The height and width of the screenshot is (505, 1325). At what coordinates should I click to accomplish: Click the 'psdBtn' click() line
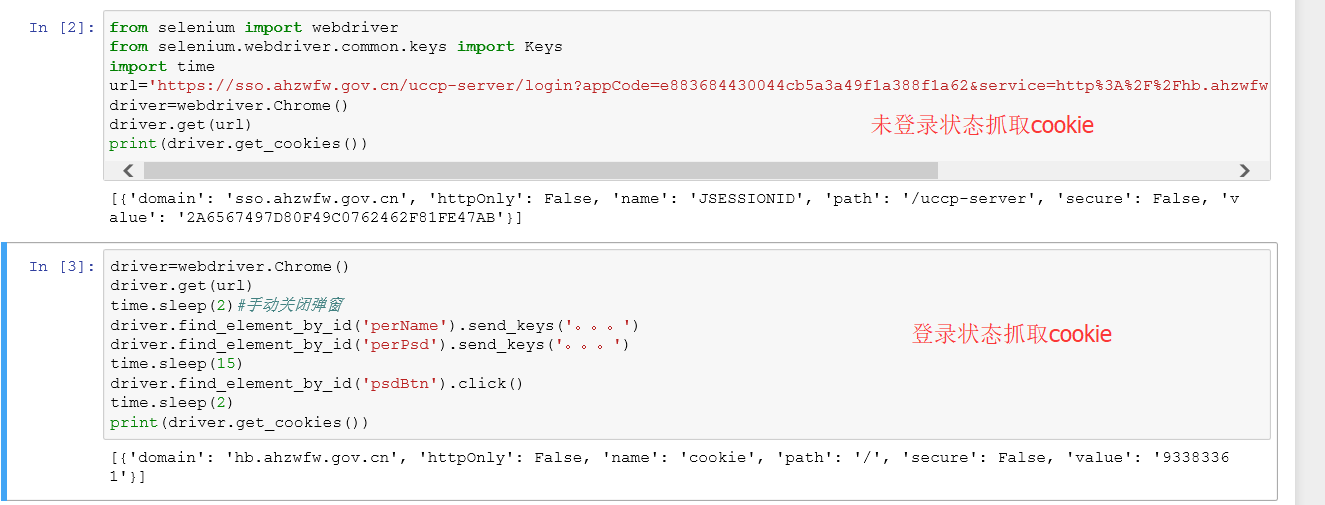[317, 384]
